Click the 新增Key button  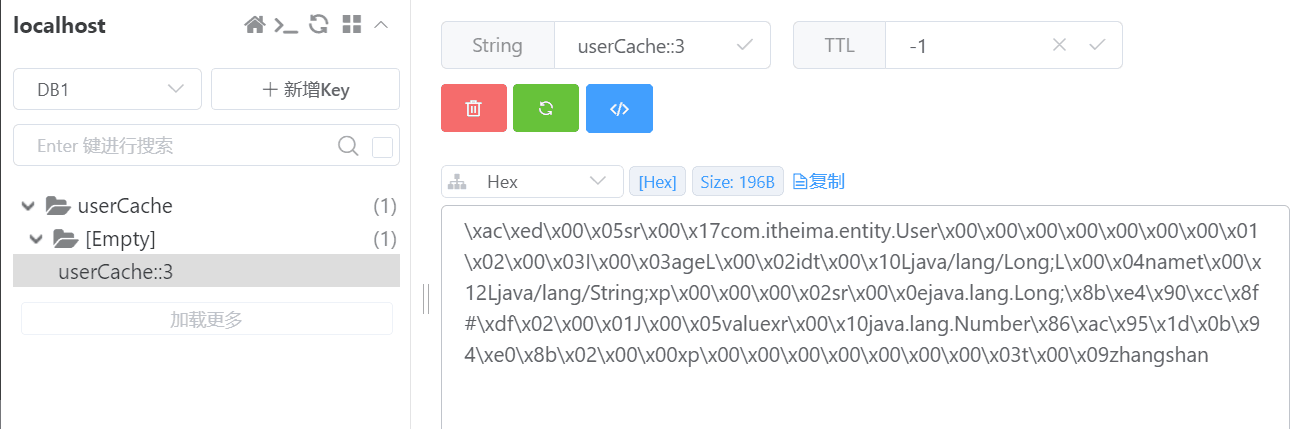305,89
